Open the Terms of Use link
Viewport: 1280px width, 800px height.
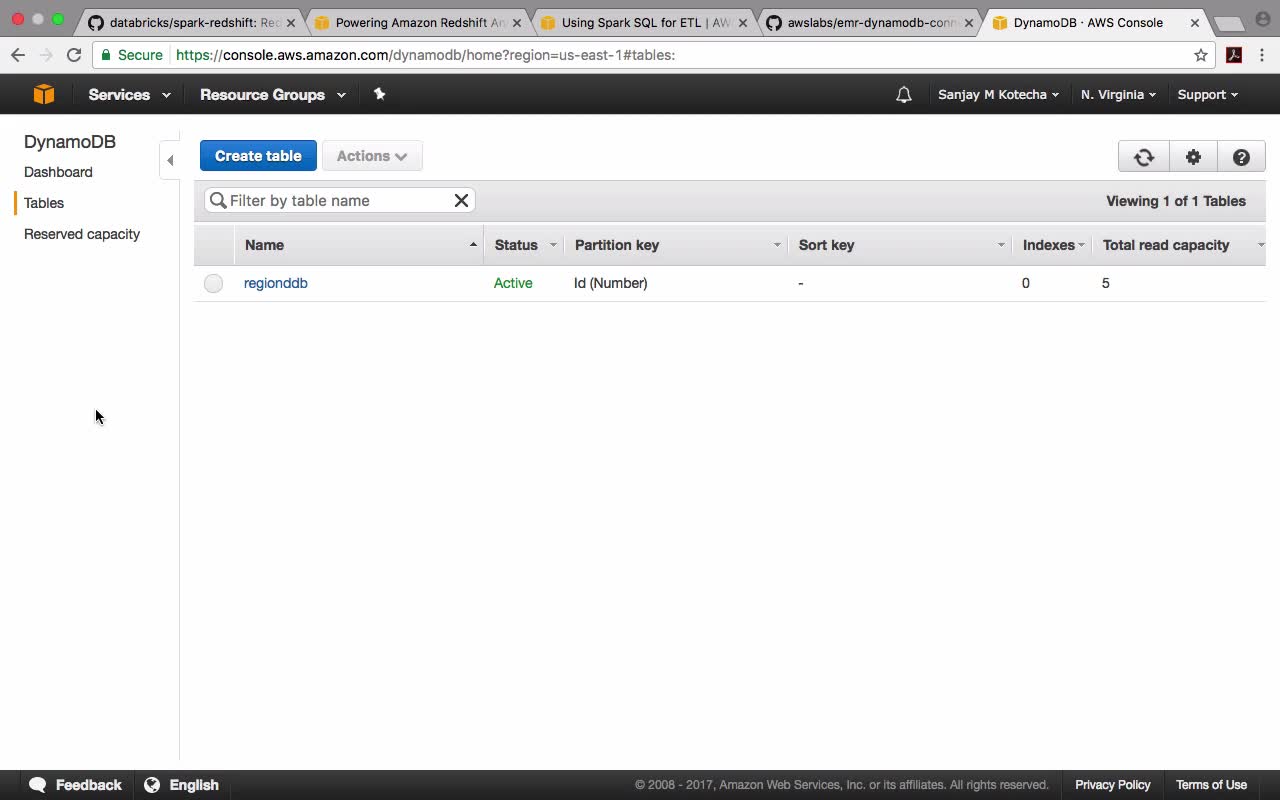(x=1211, y=785)
